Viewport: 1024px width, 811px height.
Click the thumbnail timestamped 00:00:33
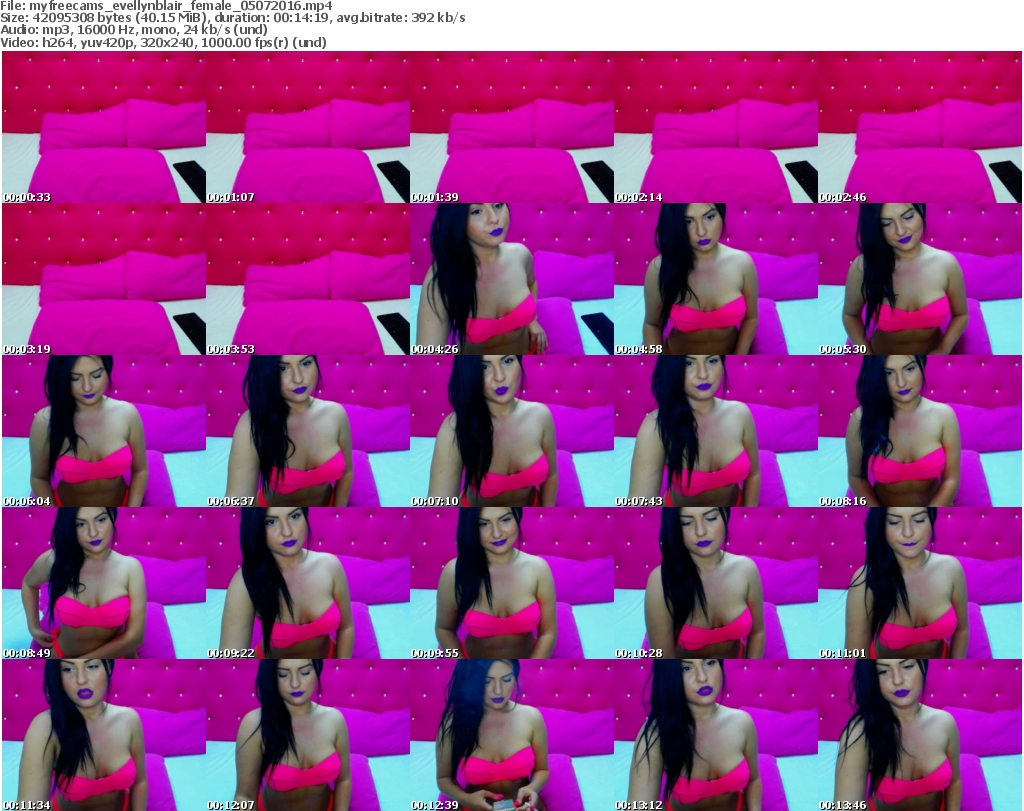104,127
